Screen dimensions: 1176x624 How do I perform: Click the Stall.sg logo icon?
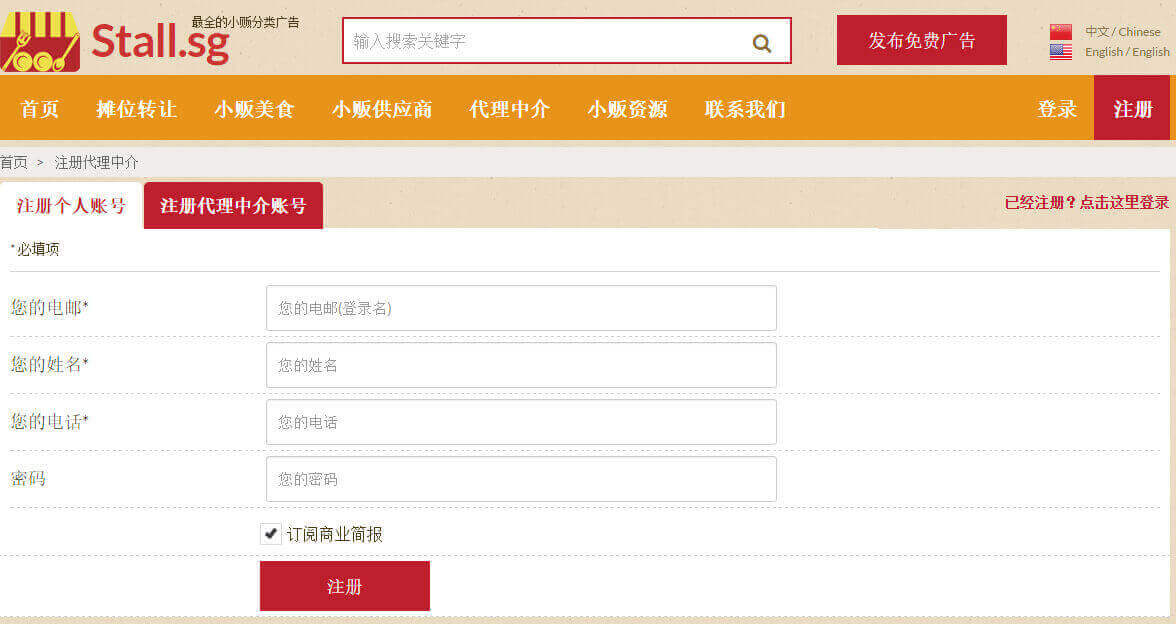(x=40, y=41)
